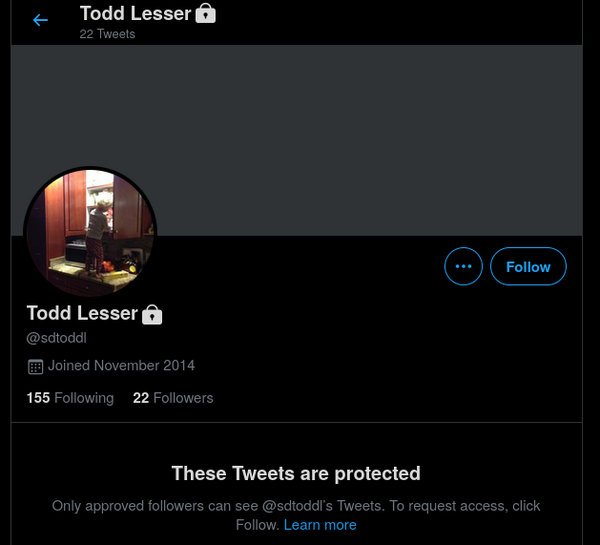Click the lock icon beside the profile name

(x=152, y=315)
